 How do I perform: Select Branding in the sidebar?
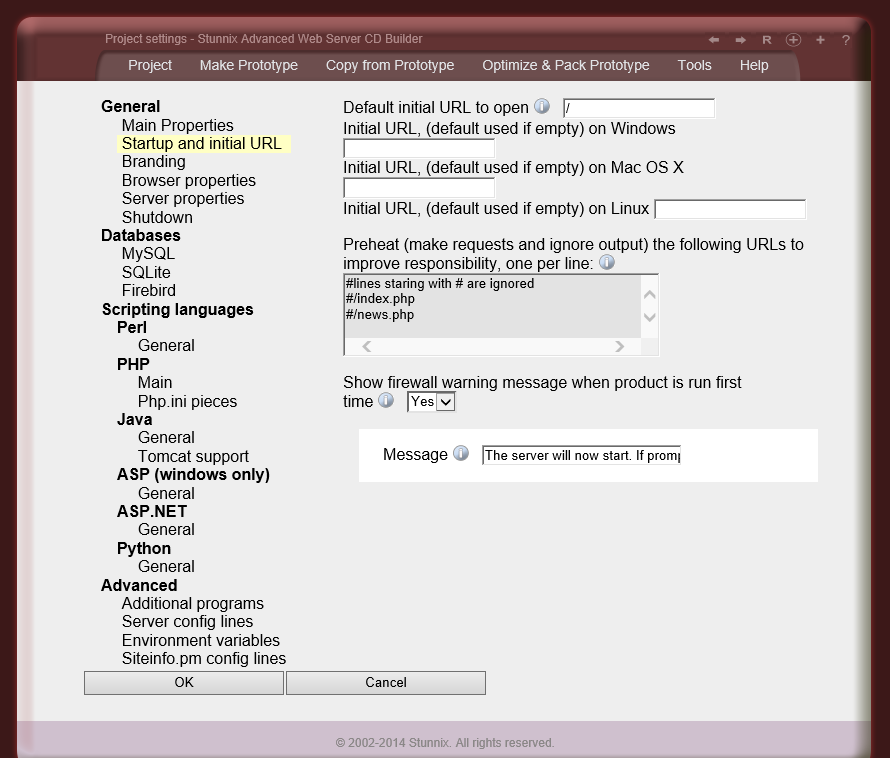(x=153, y=161)
